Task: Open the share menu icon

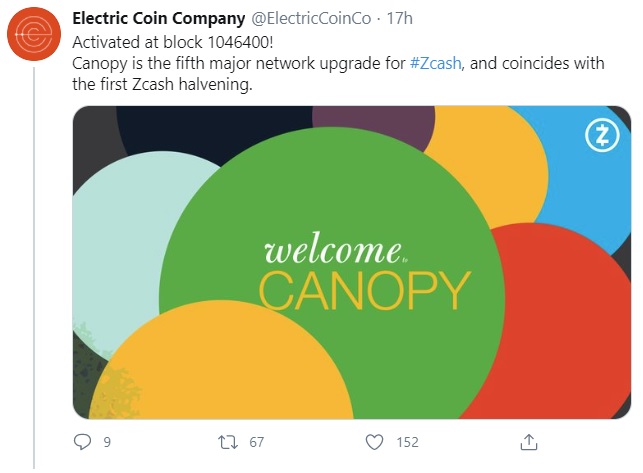Action: pos(531,441)
